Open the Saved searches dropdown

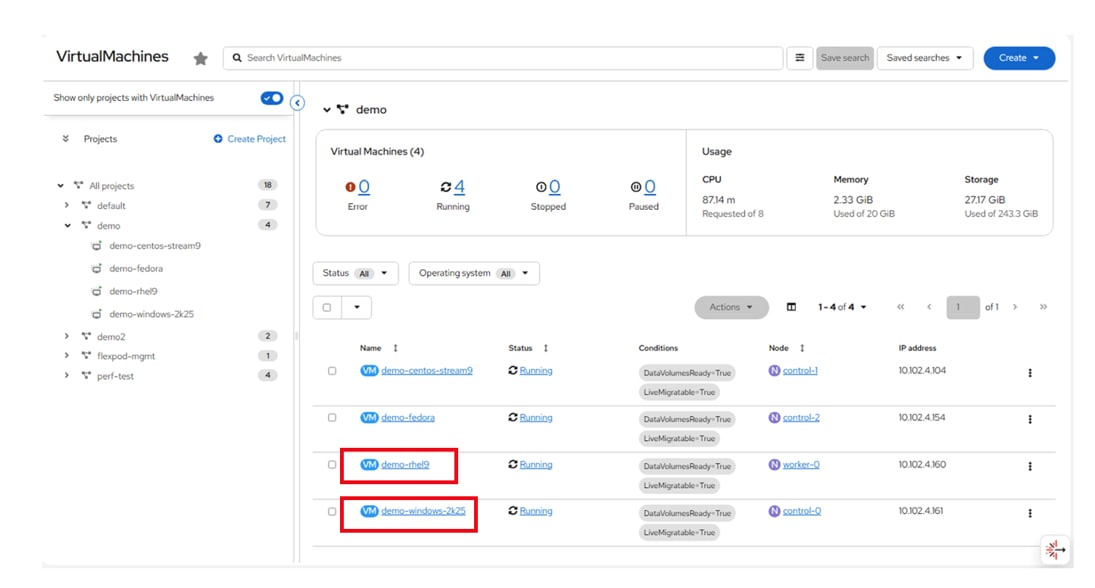point(925,58)
